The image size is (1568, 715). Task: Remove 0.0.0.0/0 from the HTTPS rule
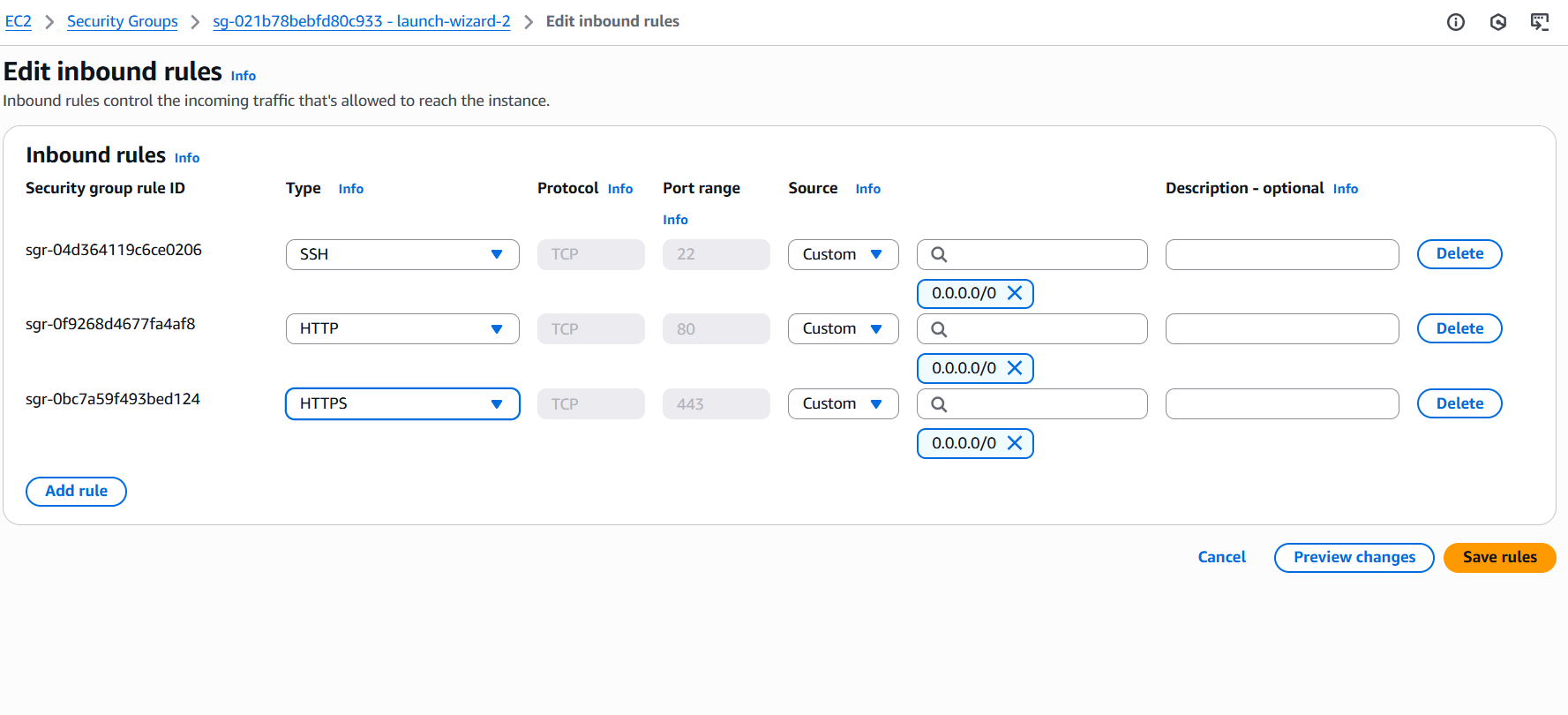point(1015,443)
